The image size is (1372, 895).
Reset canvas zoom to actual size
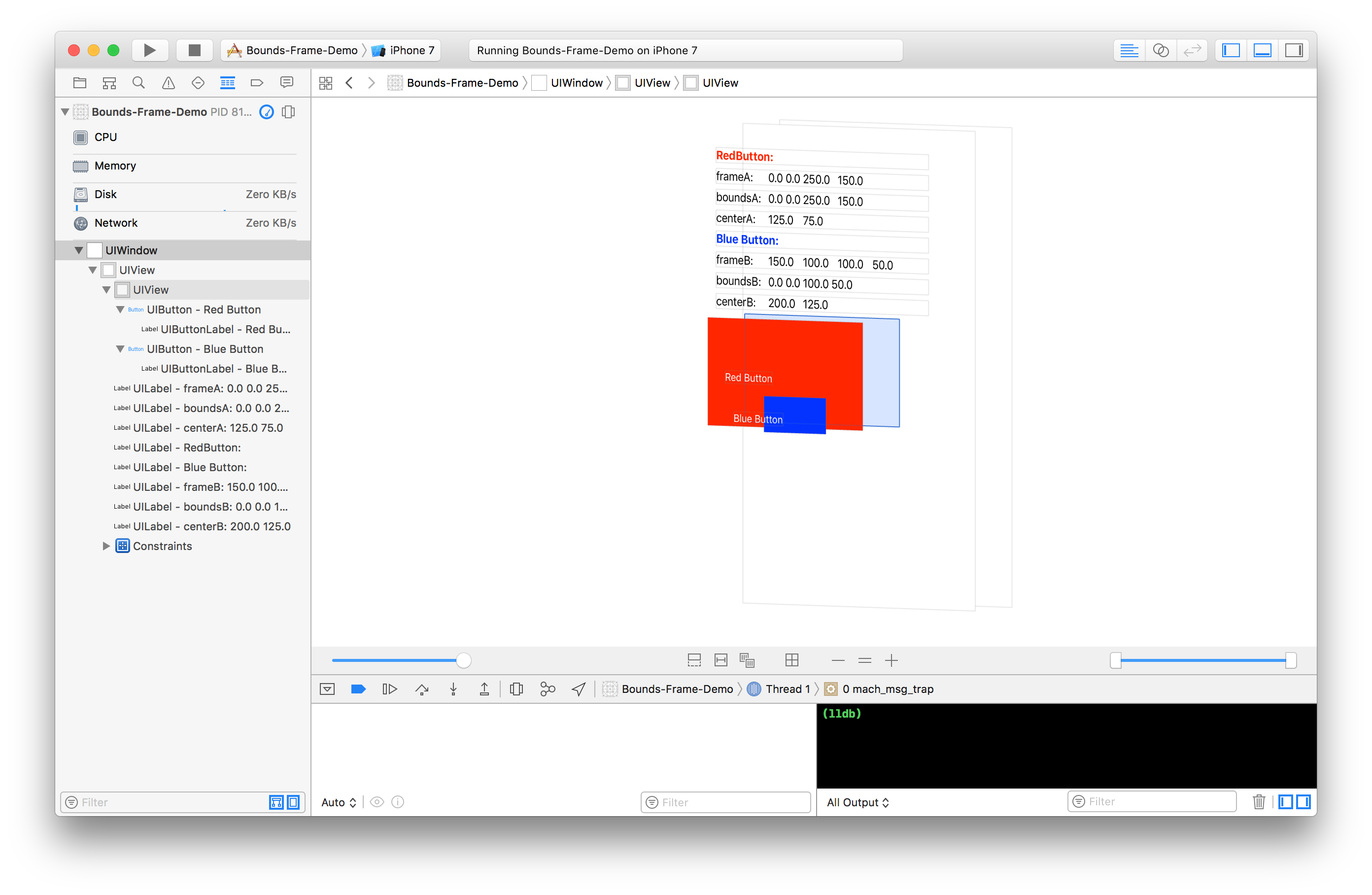pos(865,660)
